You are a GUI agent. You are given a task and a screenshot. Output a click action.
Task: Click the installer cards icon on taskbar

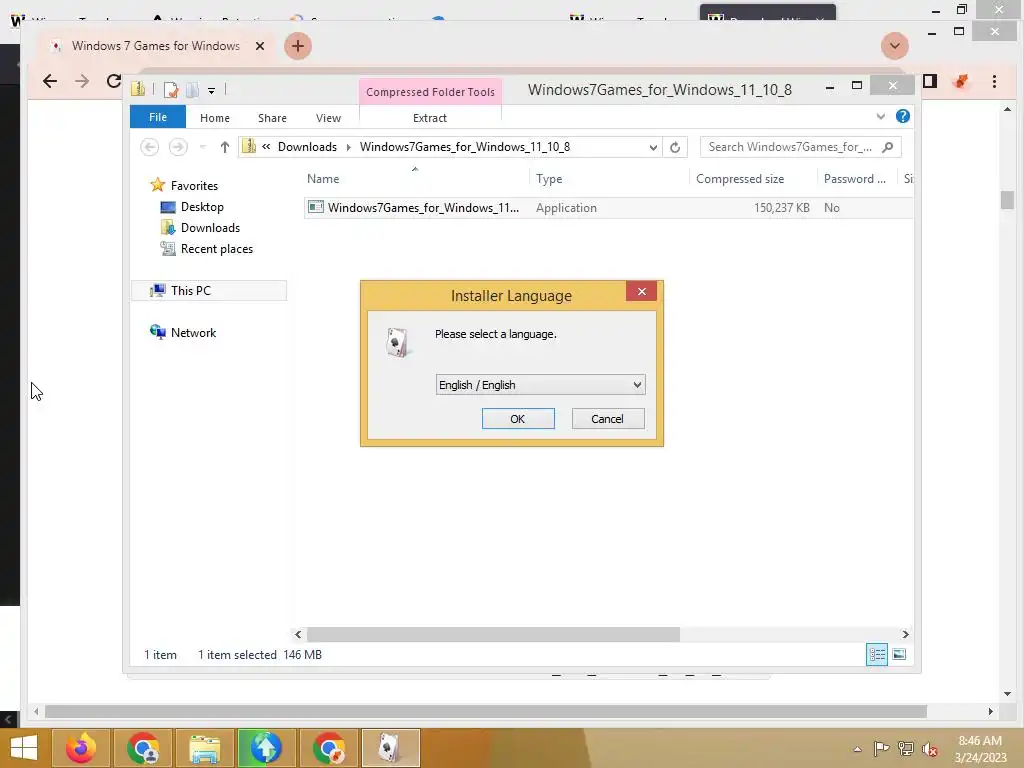coord(391,748)
